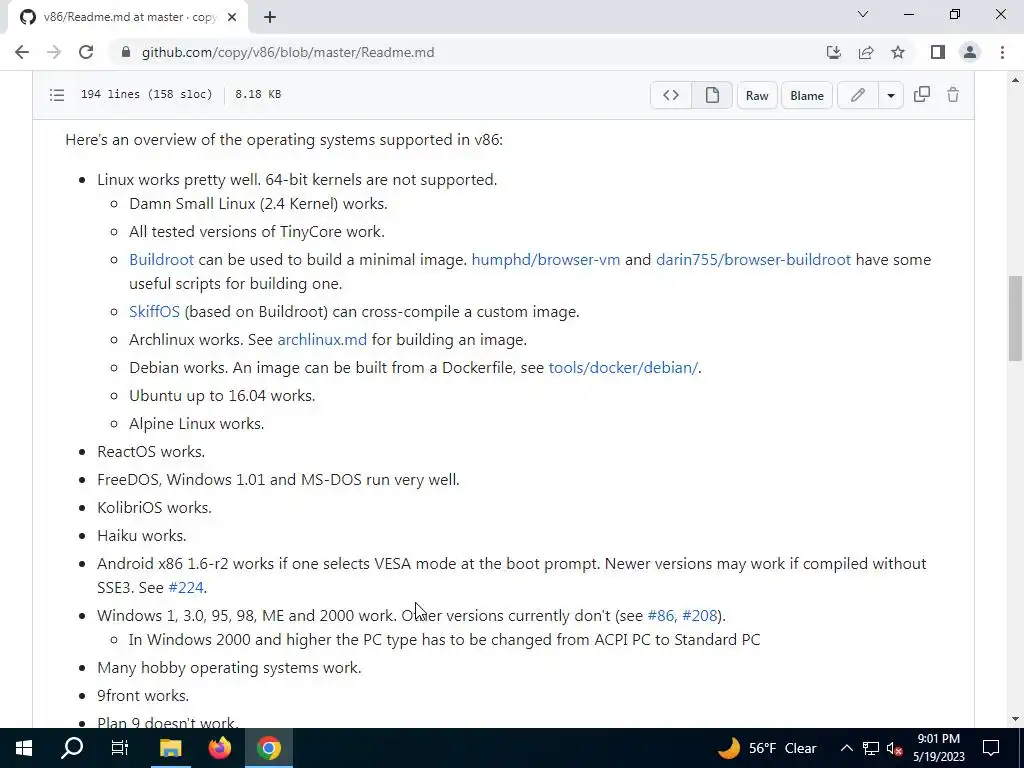Select the text '8.18 KB'
Screen dimensions: 1024x768
258,95
